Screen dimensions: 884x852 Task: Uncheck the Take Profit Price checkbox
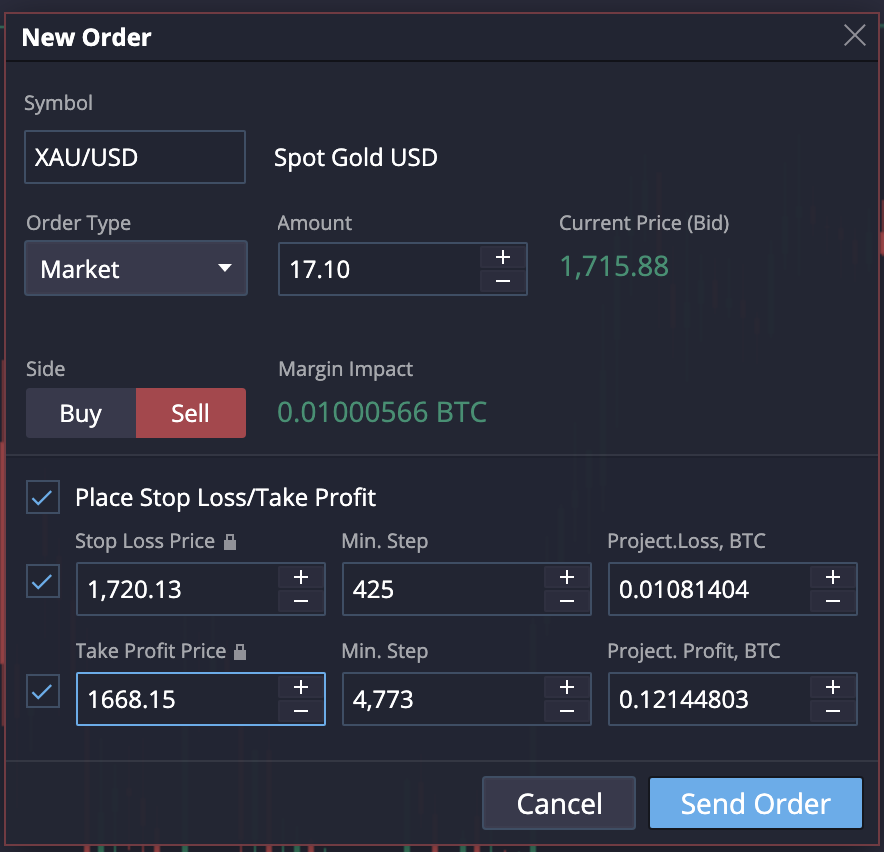click(x=43, y=692)
